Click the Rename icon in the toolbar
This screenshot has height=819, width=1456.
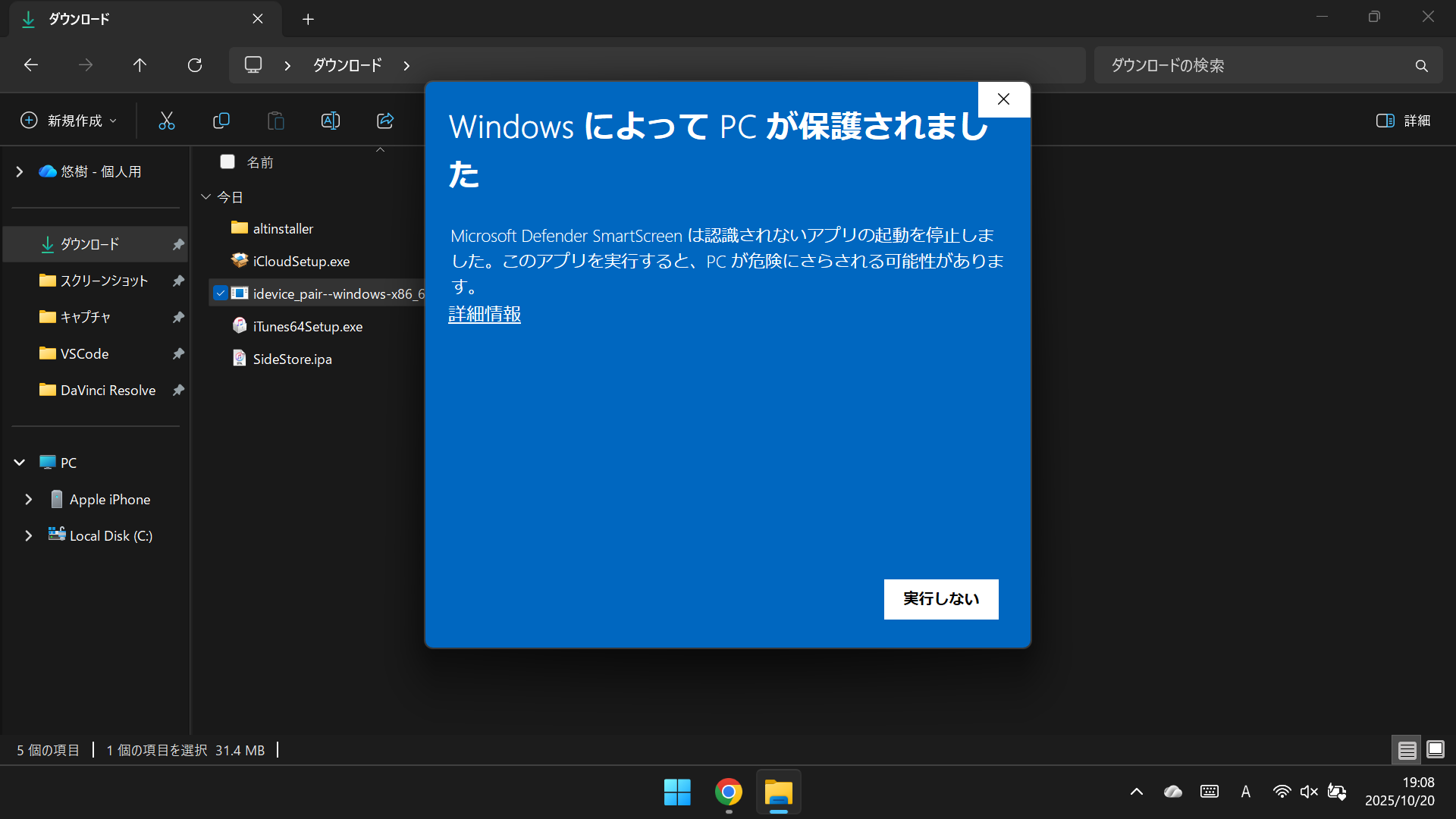click(x=331, y=121)
